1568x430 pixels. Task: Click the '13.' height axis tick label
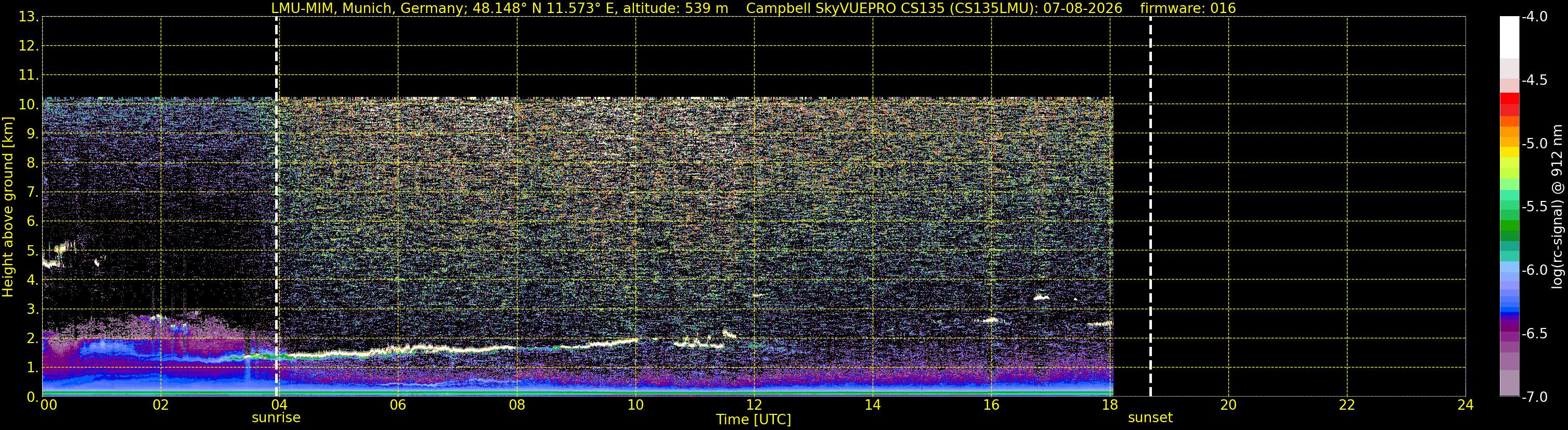29,17
